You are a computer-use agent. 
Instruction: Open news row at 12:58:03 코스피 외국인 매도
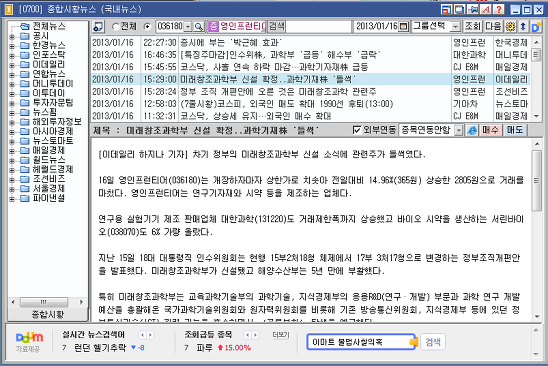point(311,104)
